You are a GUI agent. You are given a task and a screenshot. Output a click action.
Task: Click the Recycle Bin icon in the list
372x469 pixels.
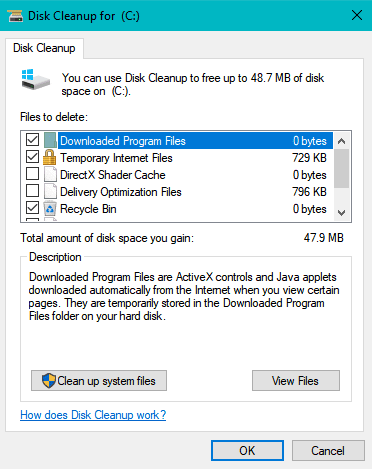click(50, 209)
